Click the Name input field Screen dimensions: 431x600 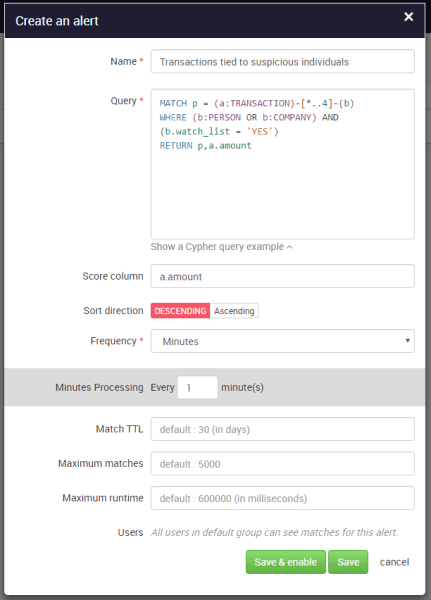pos(282,61)
